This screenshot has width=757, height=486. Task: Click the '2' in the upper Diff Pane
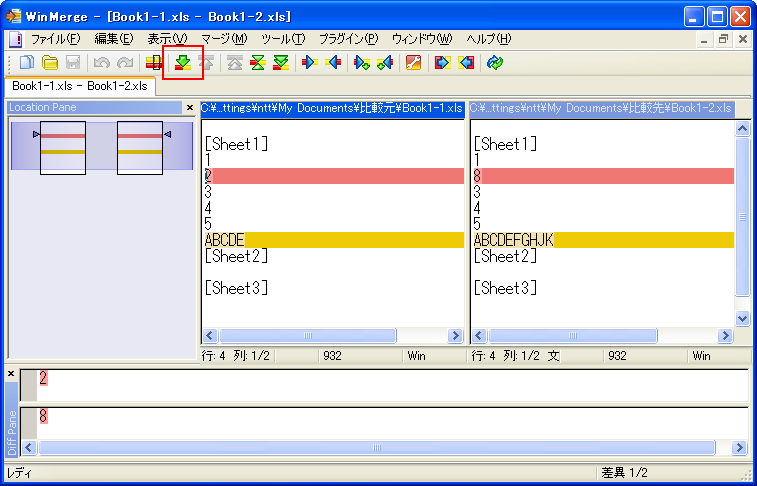pyautogui.click(x=43, y=378)
